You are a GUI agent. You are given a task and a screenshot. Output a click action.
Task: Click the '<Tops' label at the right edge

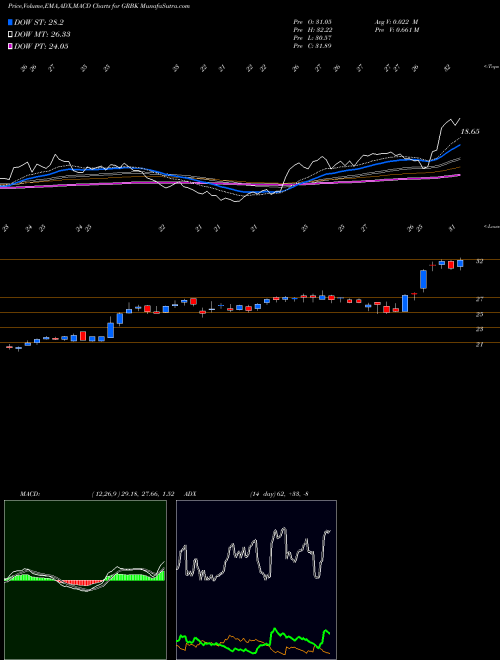pyautogui.click(x=491, y=67)
